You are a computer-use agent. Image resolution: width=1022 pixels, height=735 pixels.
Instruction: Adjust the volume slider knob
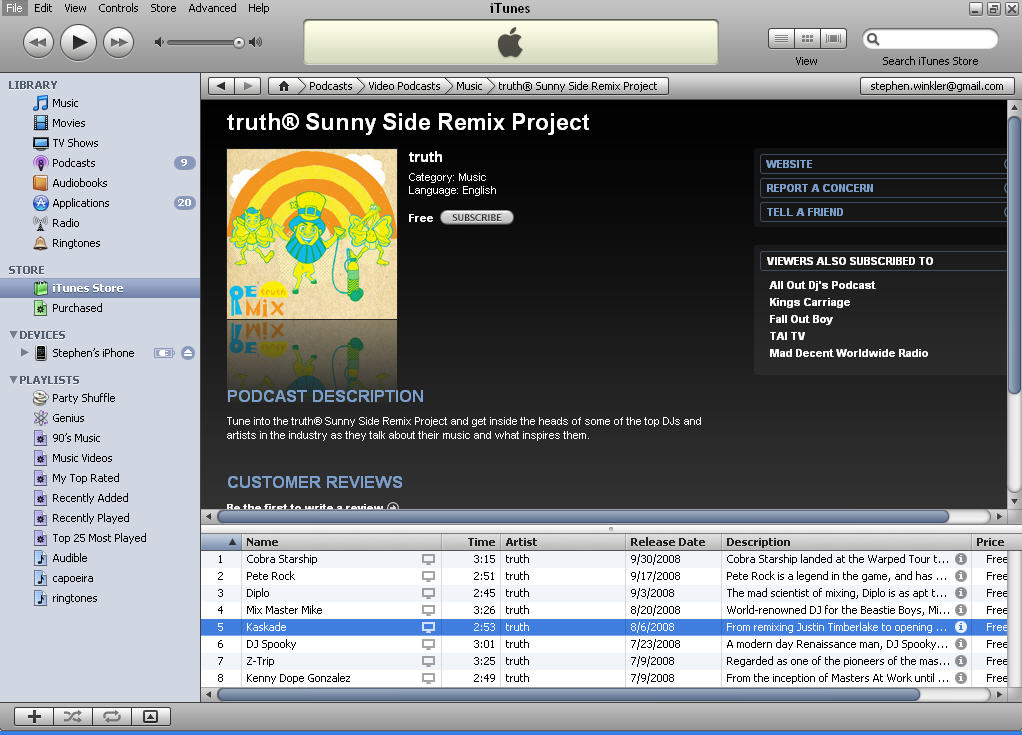(x=239, y=42)
